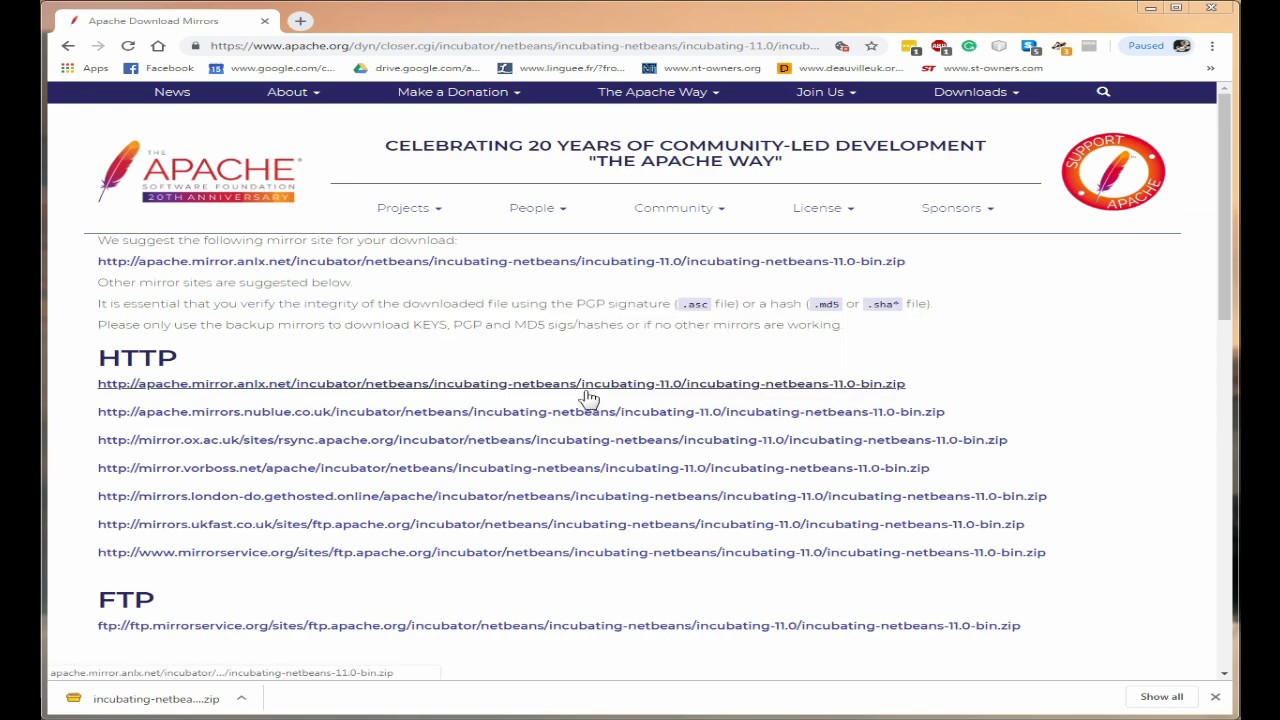Open the Adblock Plus extension icon
The image size is (1280, 720).
939,46
